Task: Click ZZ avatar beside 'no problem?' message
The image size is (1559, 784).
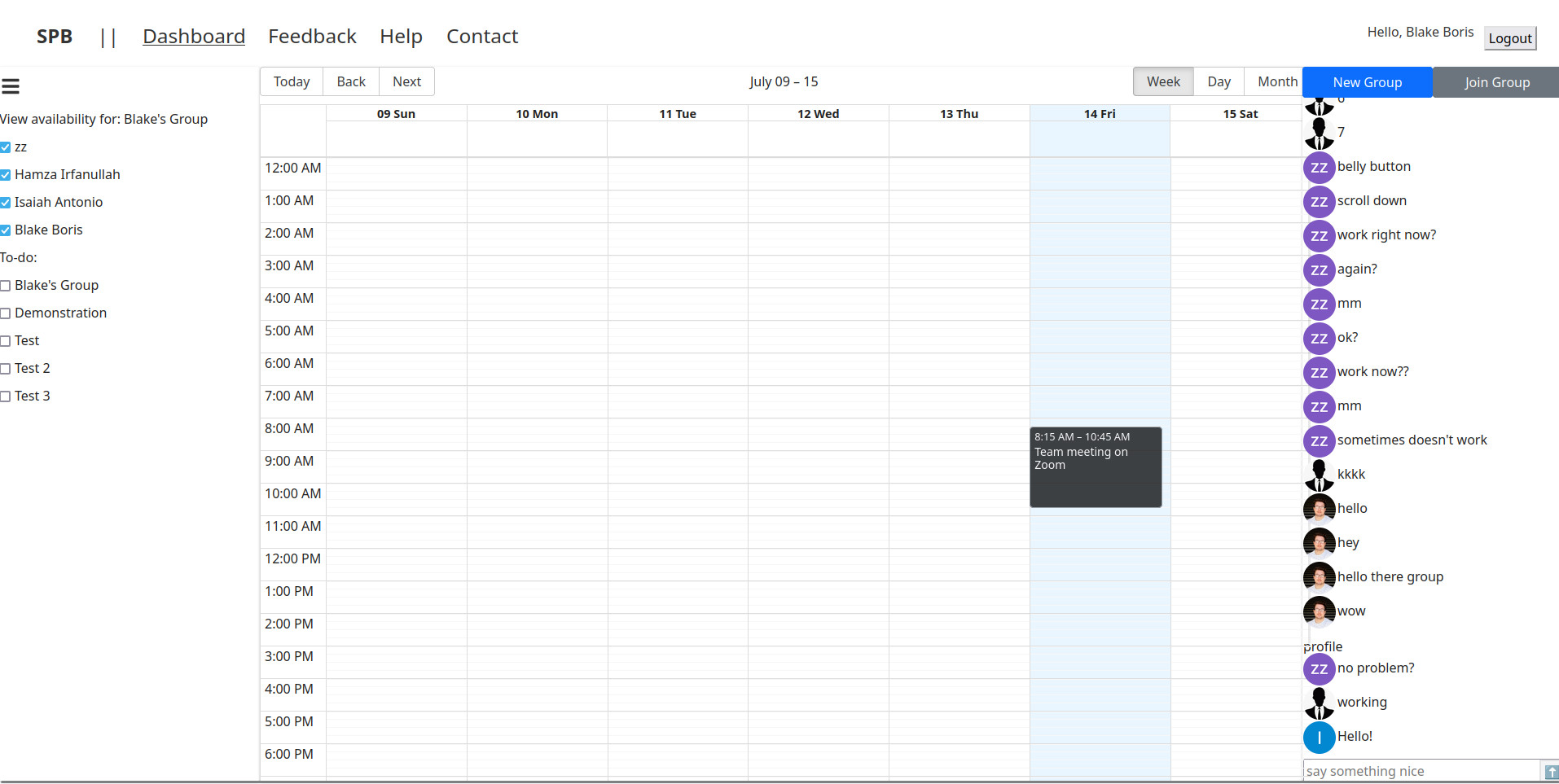Action: tap(1319, 669)
